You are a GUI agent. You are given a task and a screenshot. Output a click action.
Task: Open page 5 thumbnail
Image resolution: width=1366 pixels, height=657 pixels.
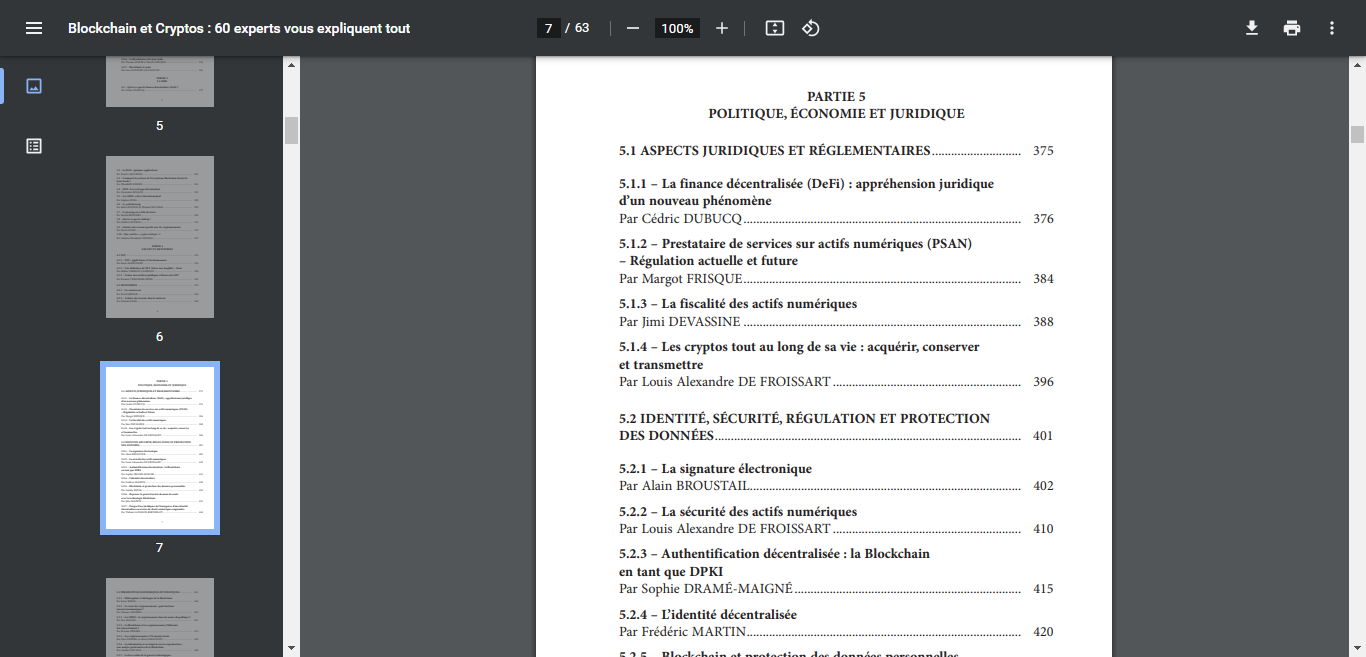click(160, 81)
